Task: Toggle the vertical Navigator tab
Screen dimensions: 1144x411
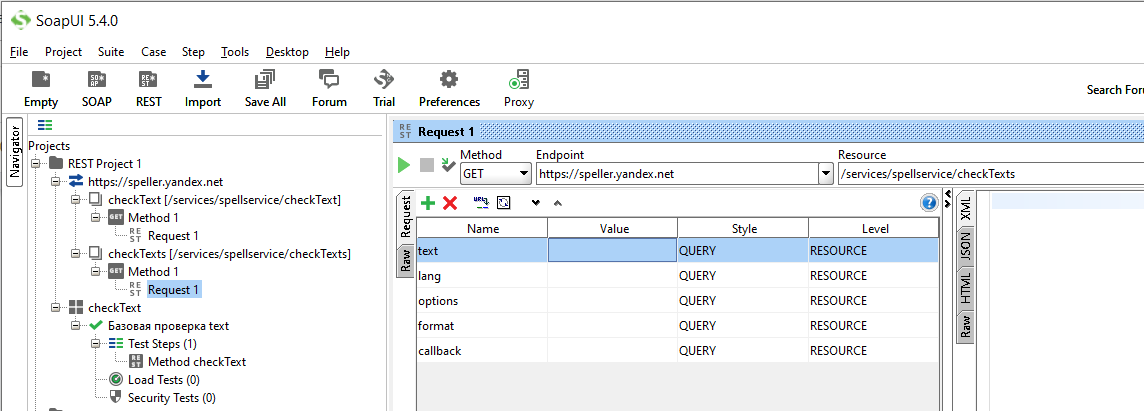Action: coord(15,152)
